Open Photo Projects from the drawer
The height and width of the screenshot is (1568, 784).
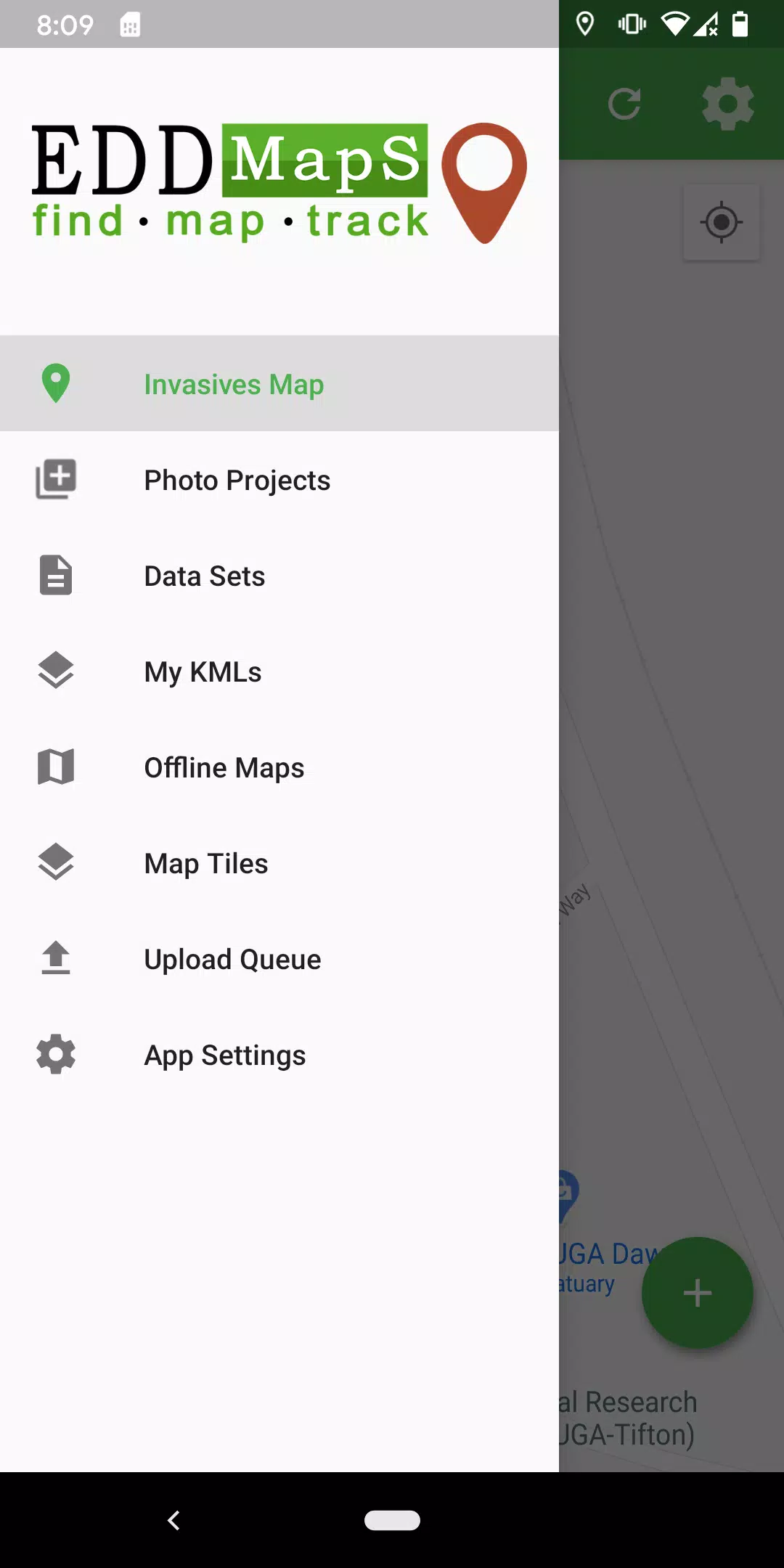click(279, 479)
